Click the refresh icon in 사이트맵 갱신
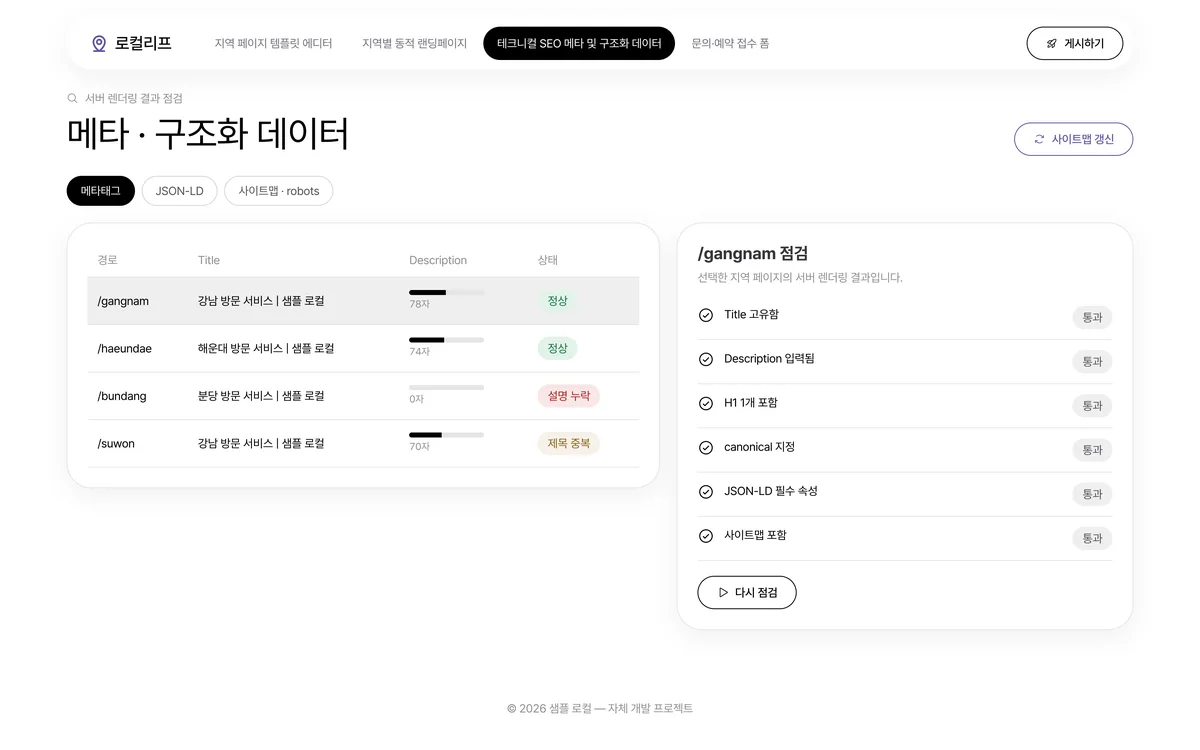The image size is (1200, 750). click(x=1039, y=139)
